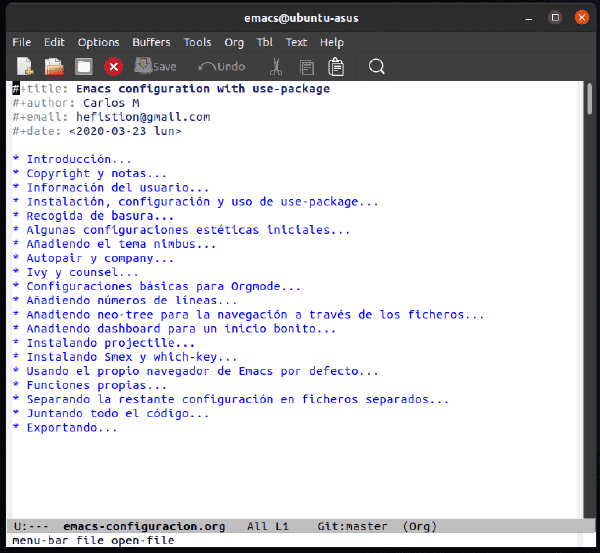Search with the magnifier icon
This screenshot has height=553, width=600.
tap(377, 67)
